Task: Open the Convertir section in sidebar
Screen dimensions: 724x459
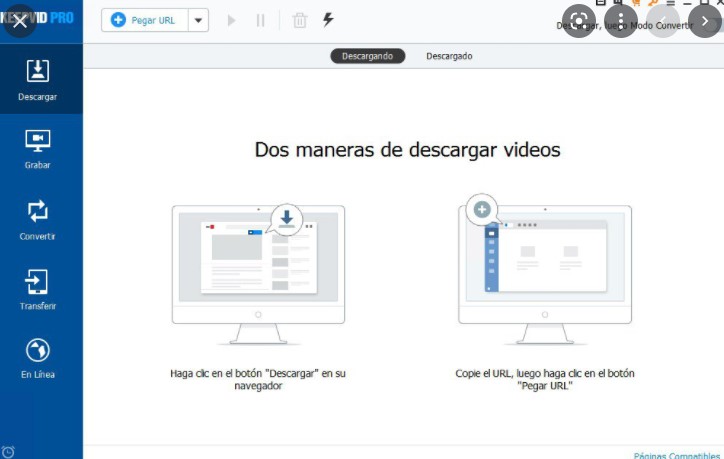Action: [x=38, y=220]
